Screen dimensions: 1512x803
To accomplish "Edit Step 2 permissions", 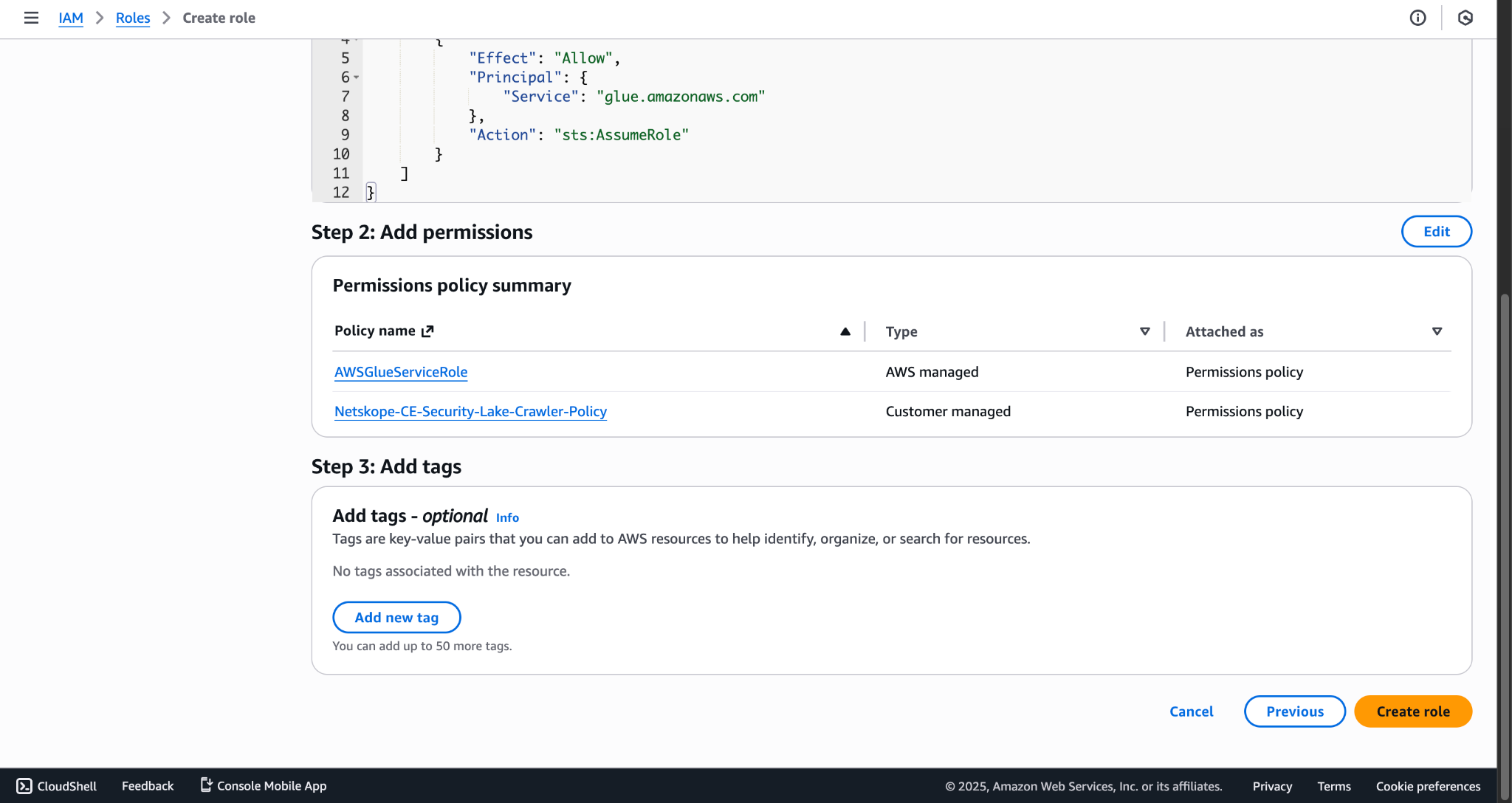I will click(x=1436, y=232).
